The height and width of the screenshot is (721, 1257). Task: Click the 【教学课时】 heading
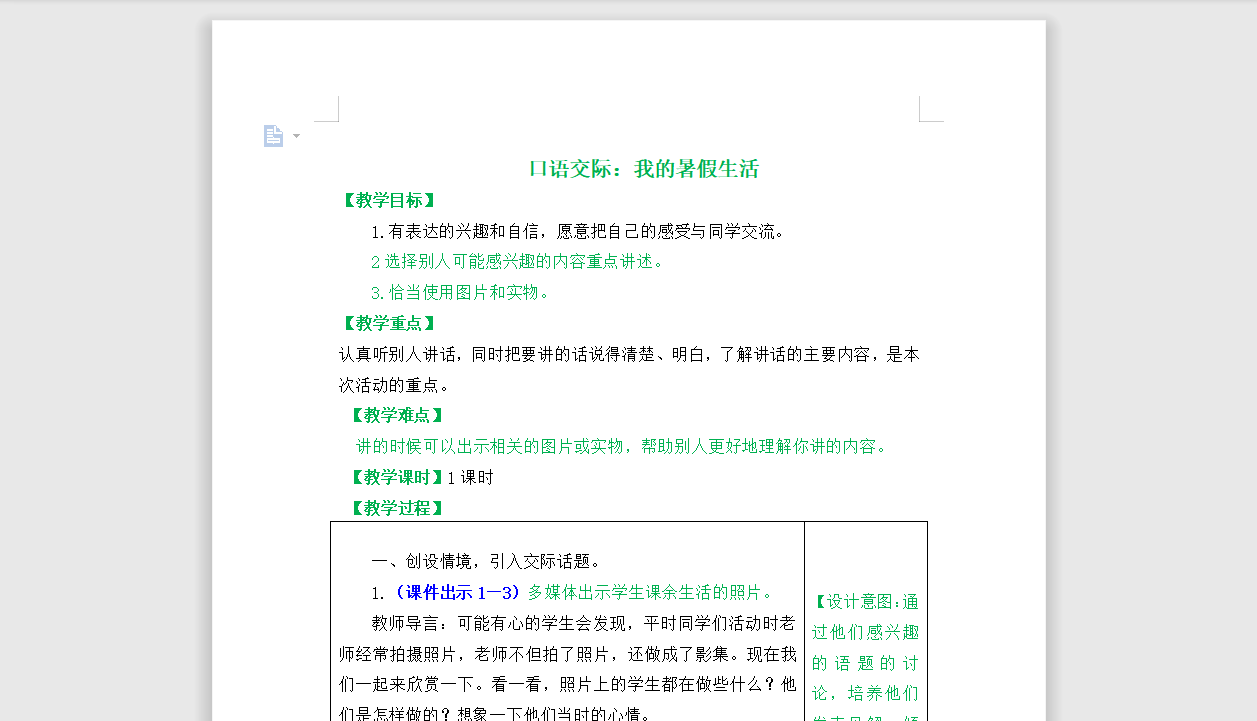397,477
